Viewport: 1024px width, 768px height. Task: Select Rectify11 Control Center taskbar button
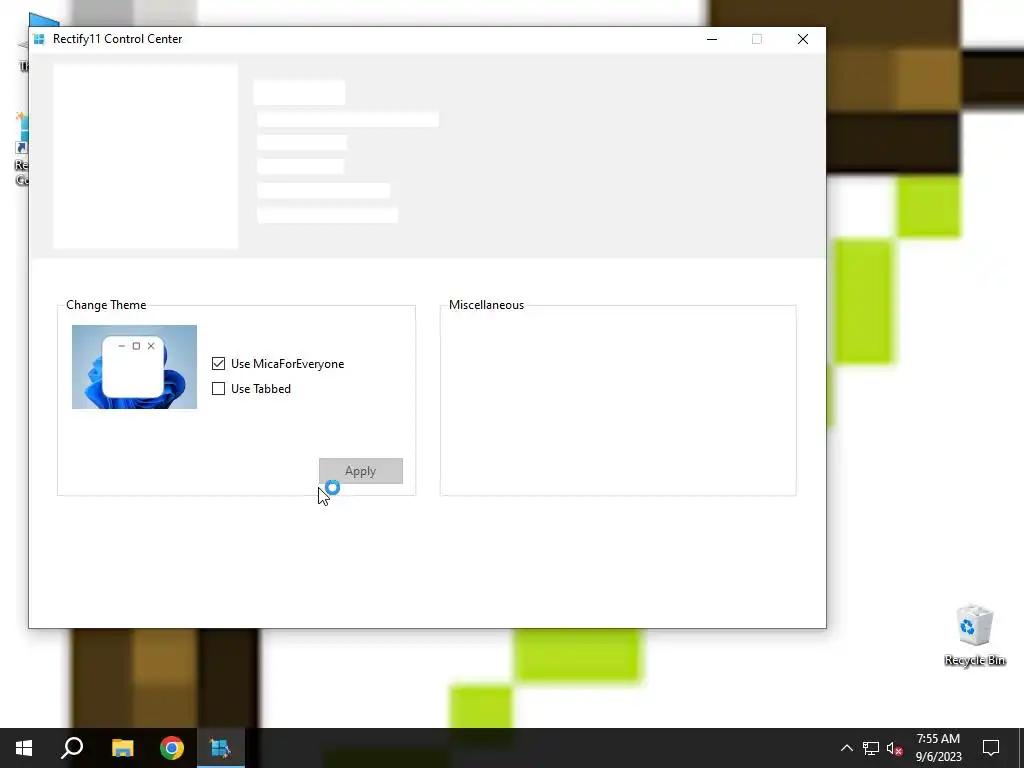click(x=221, y=748)
